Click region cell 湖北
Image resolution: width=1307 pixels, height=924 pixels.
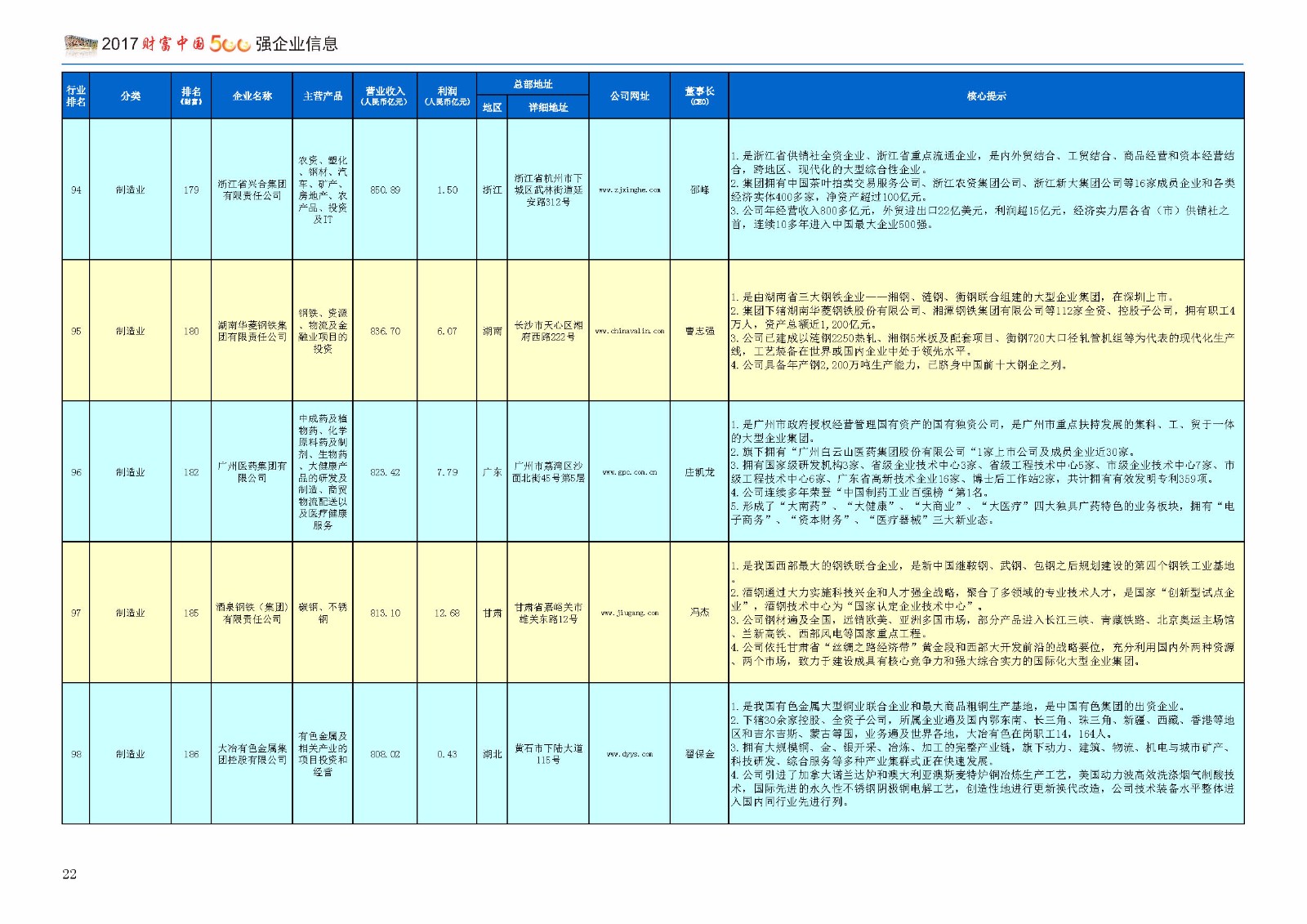coord(492,754)
